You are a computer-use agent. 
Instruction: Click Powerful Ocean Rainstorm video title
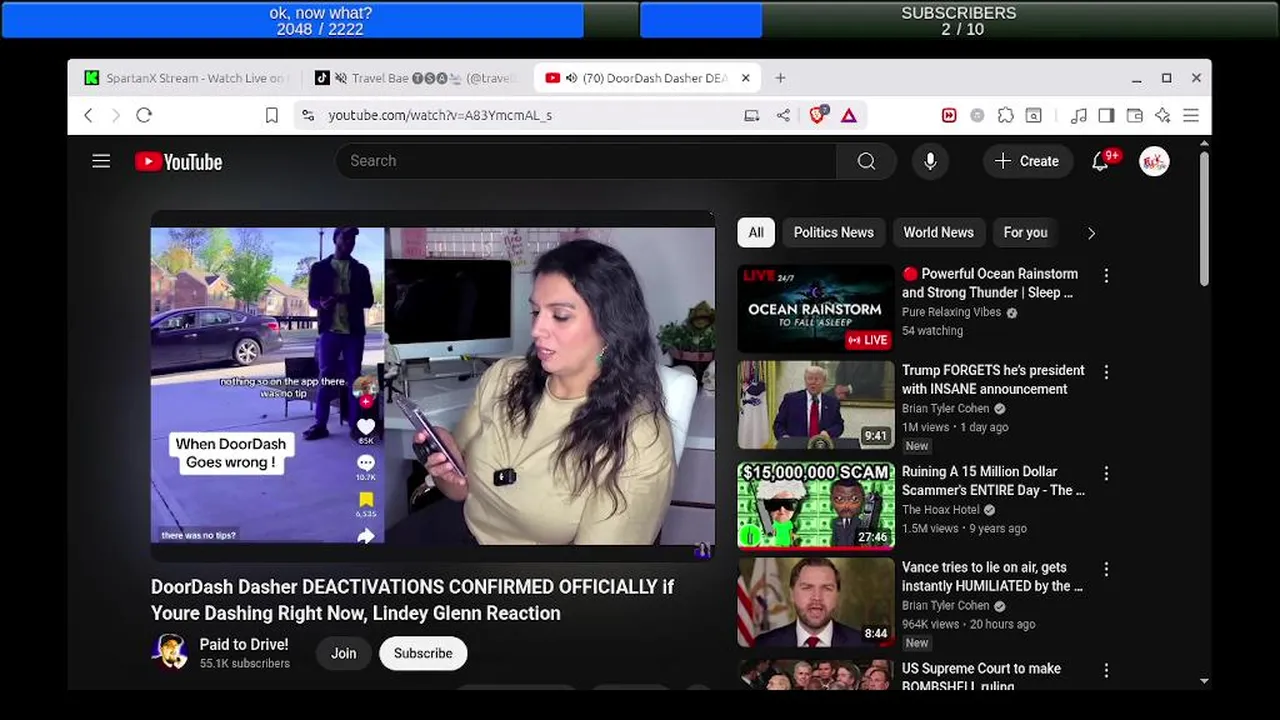point(990,283)
